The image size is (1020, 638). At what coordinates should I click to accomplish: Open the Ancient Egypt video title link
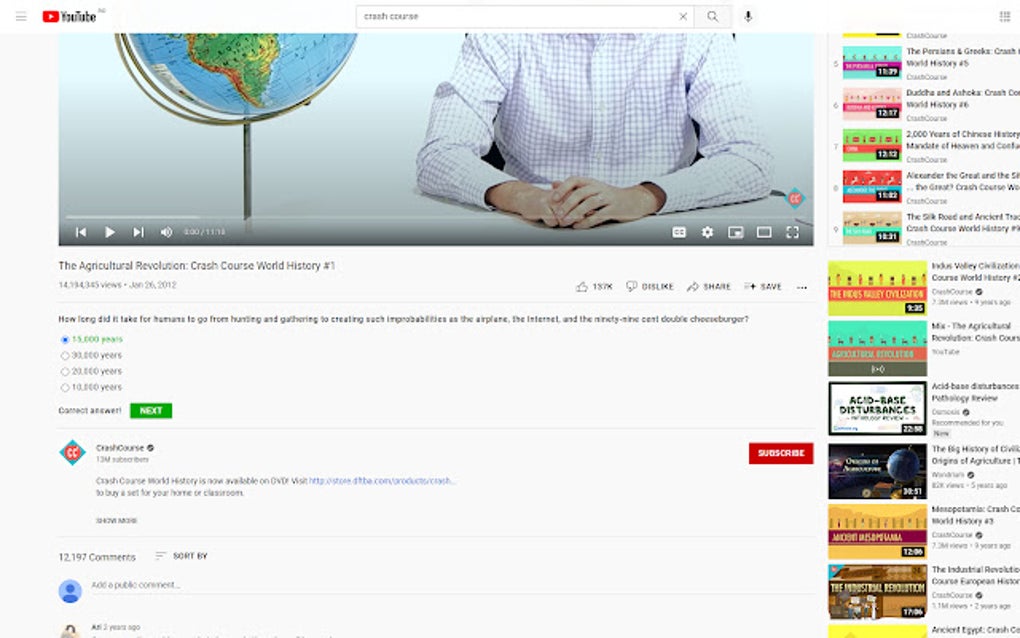975,630
